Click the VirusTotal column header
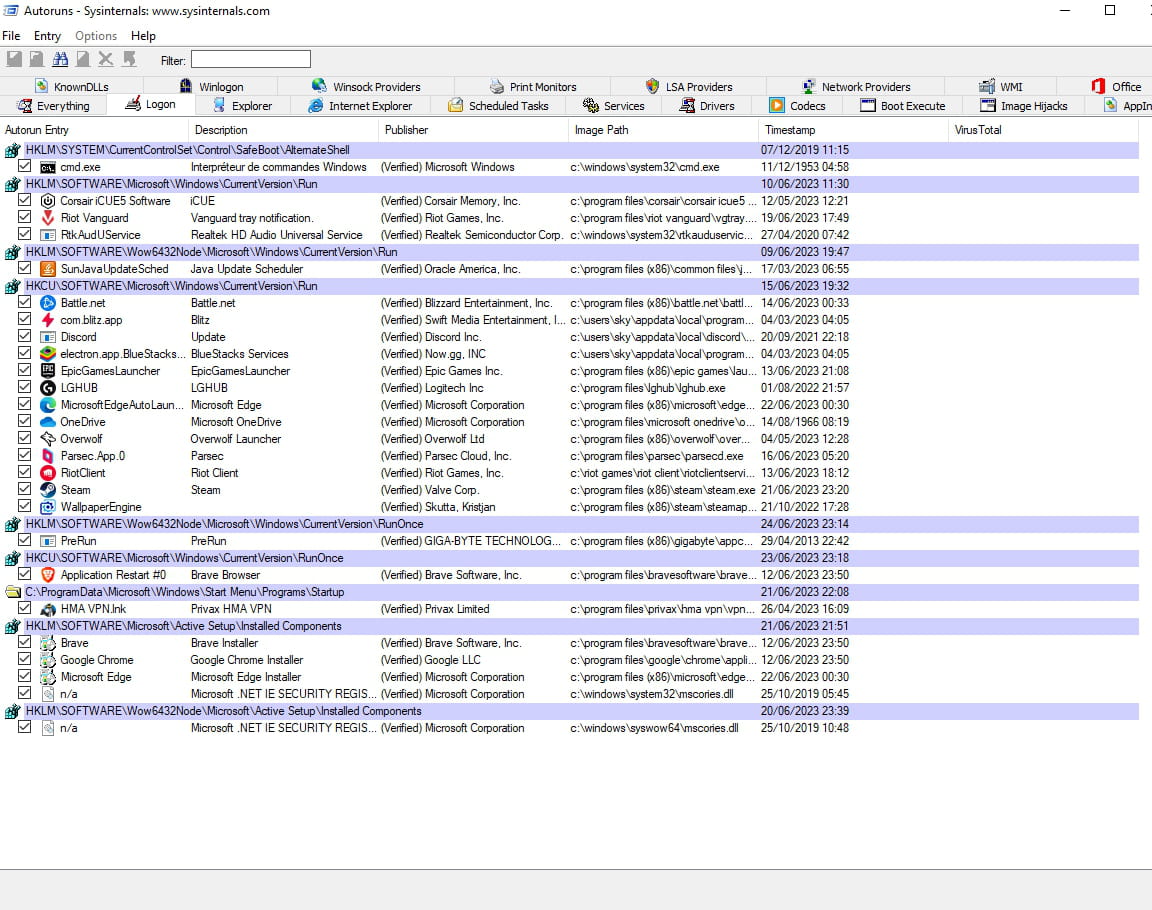The image size is (1152, 910). pos(1044,130)
